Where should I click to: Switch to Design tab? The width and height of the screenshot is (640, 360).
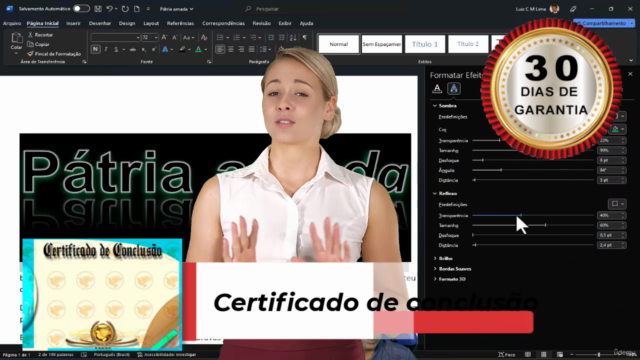(x=127, y=23)
